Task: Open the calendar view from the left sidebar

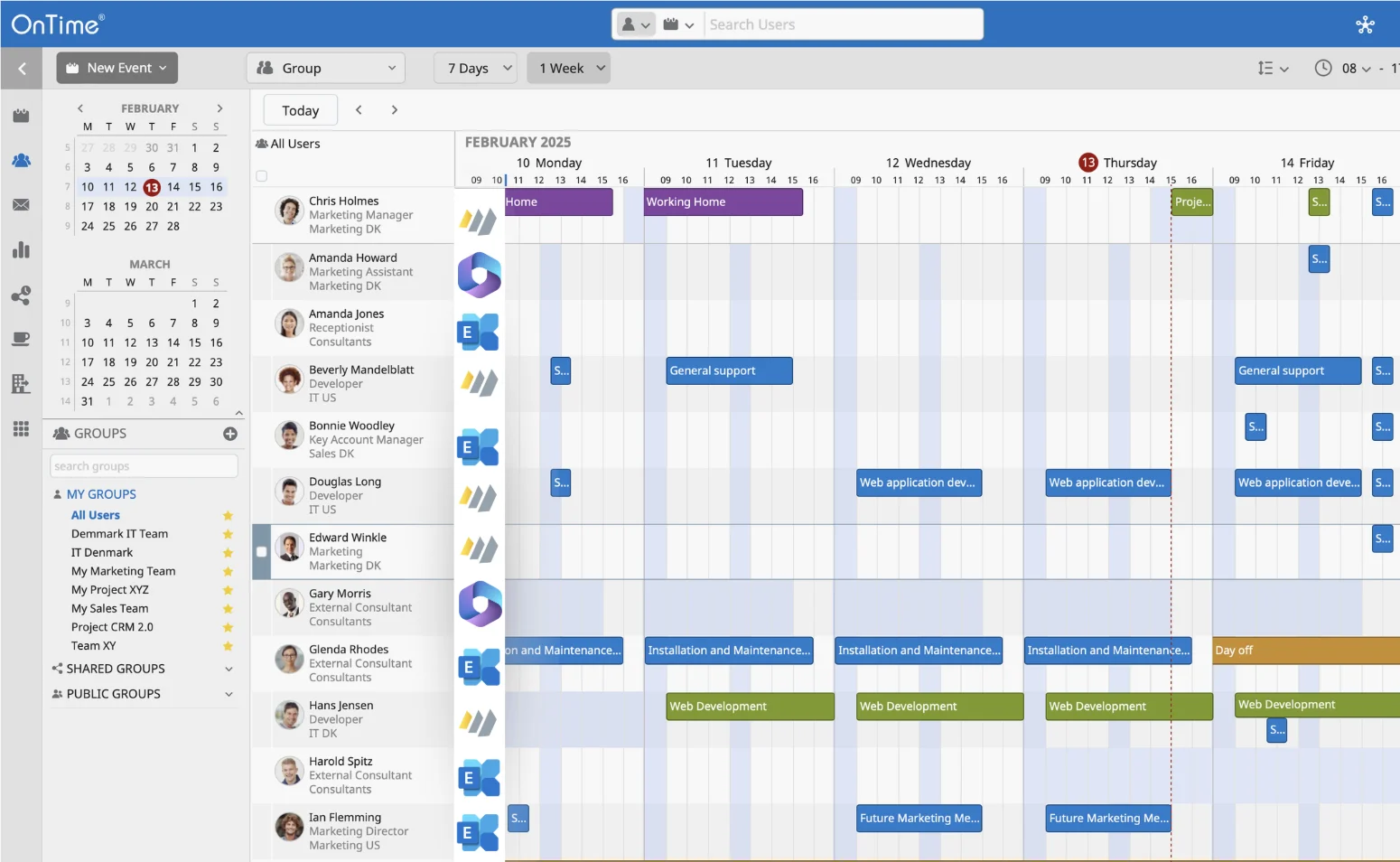Action: pyautogui.click(x=21, y=116)
